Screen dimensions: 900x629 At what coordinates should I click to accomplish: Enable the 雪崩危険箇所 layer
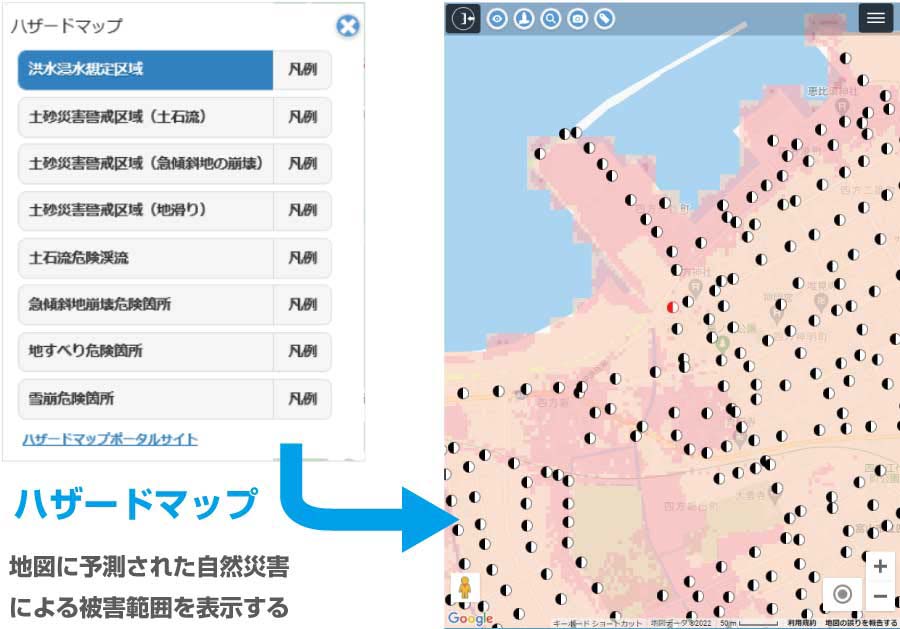(x=145, y=398)
